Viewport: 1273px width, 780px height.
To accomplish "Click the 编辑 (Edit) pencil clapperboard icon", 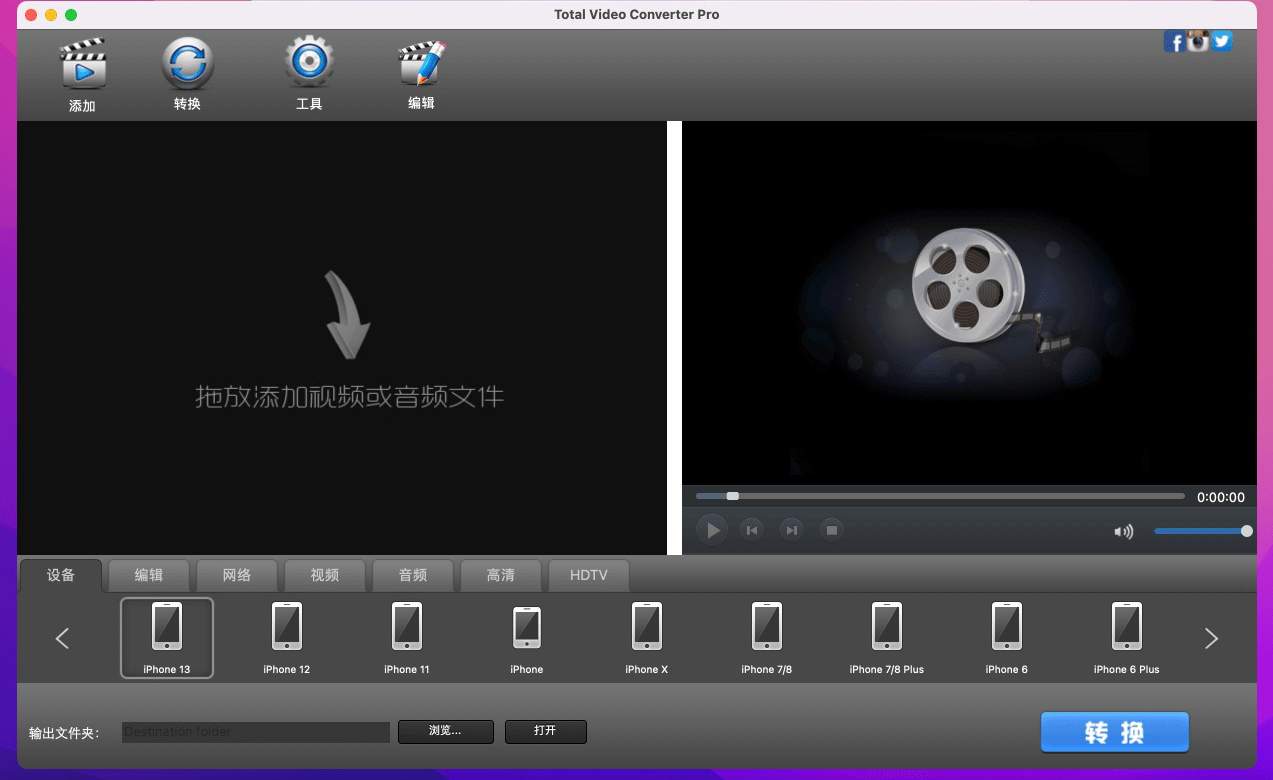I will pos(421,64).
